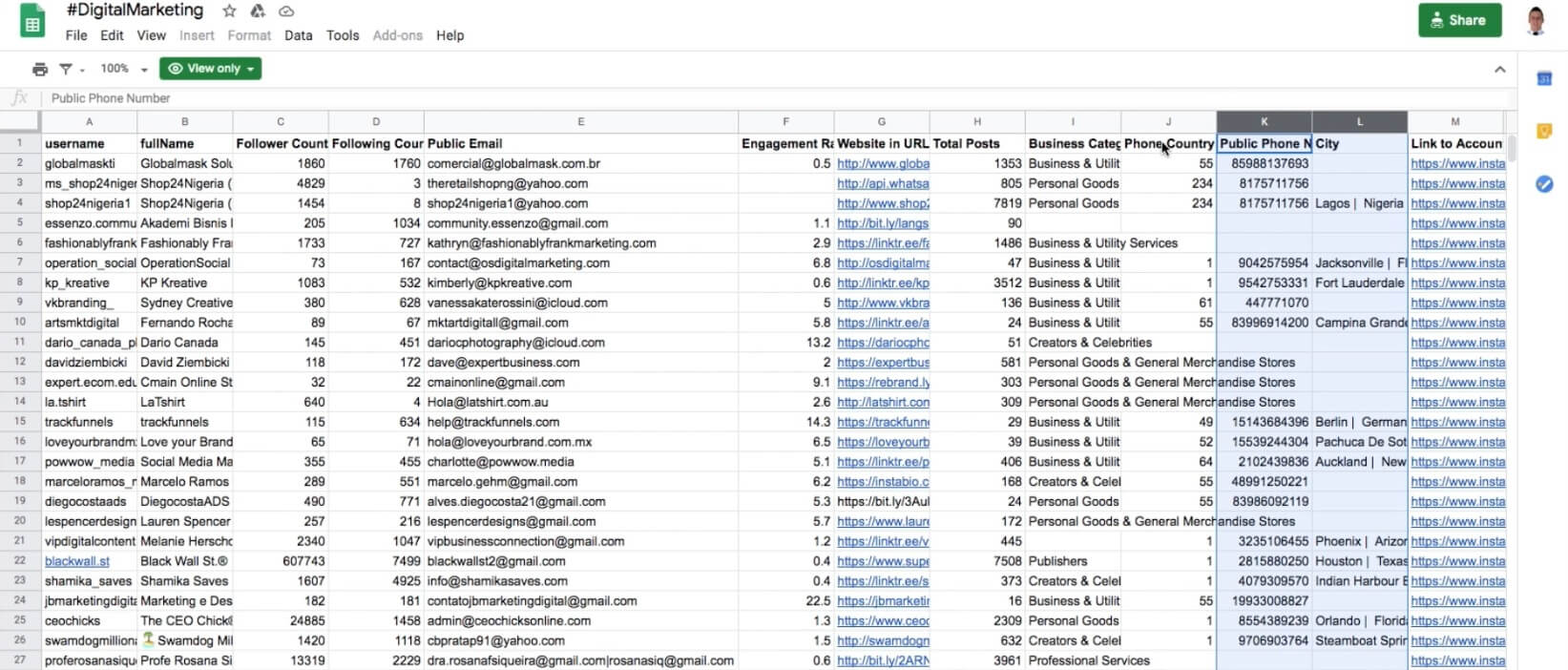Open the View menu
The width and height of the screenshot is (1568, 670).
[151, 35]
